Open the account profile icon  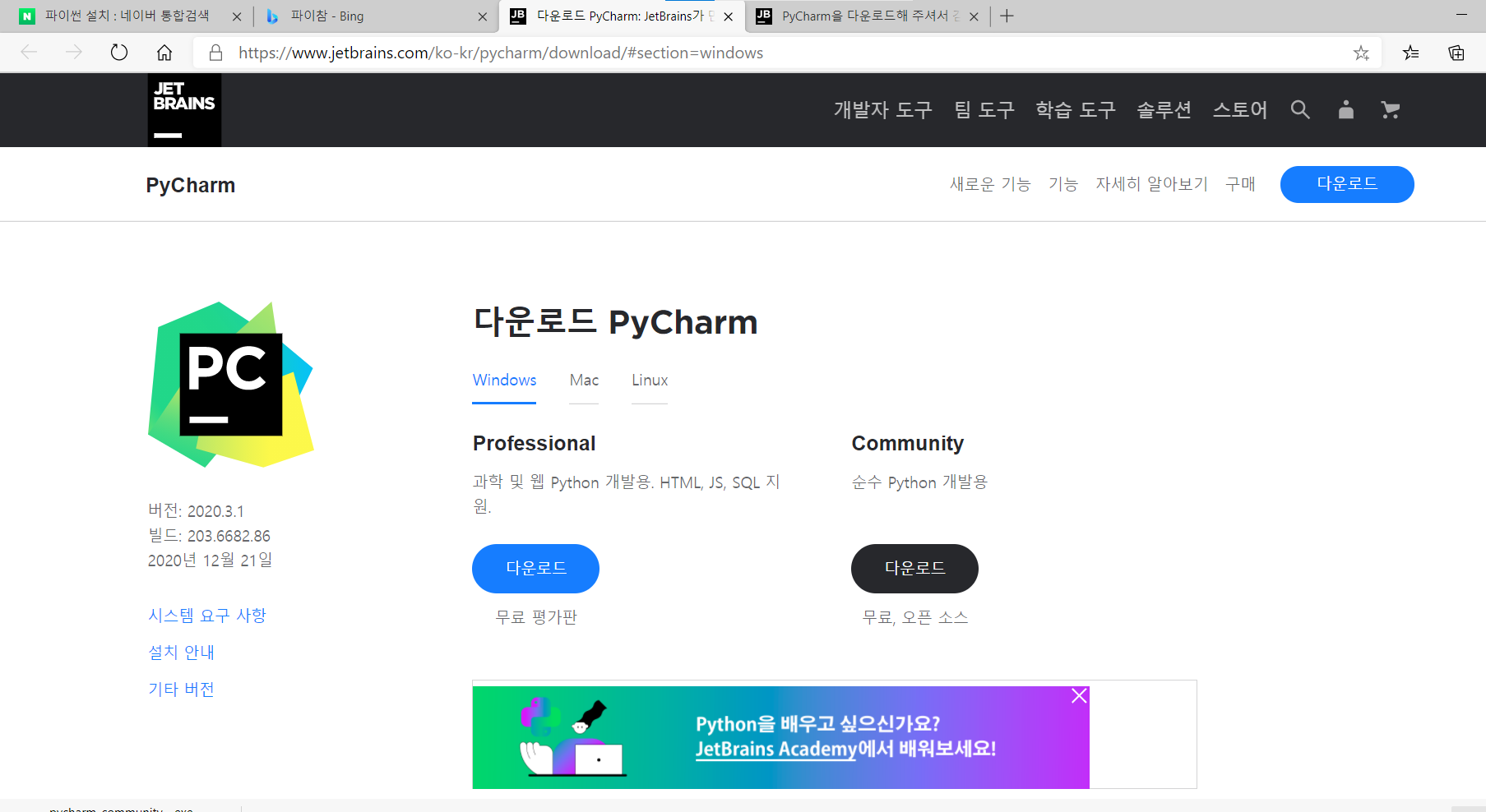[x=1346, y=109]
